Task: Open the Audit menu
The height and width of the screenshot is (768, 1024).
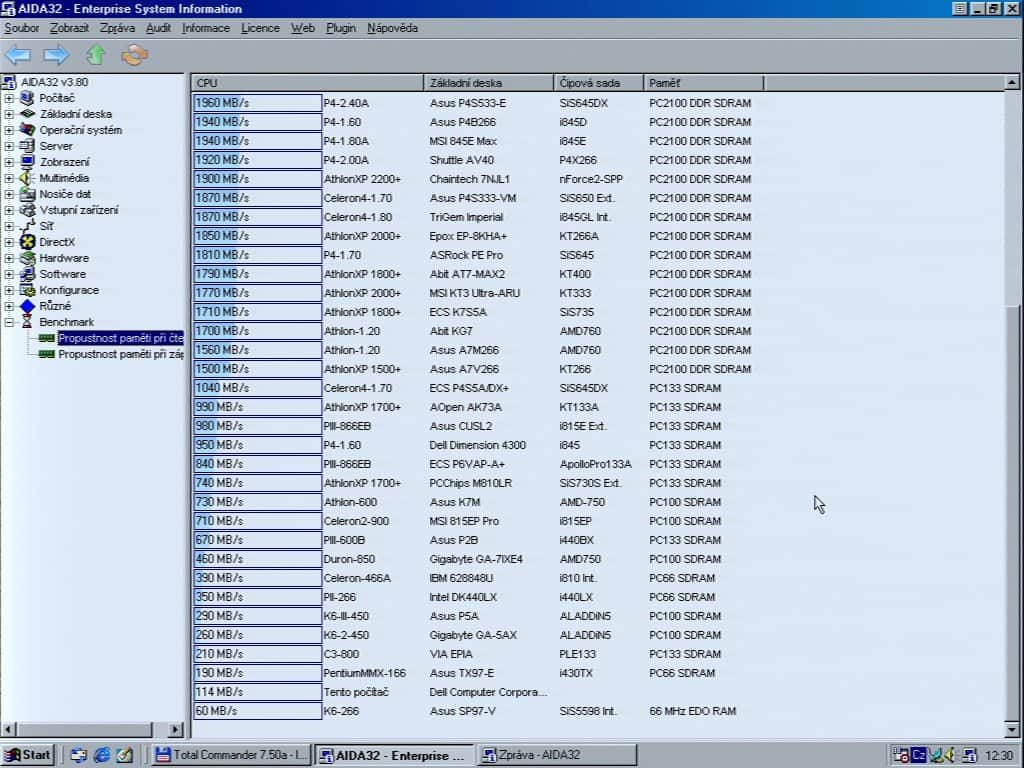Action: click(x=158, y=28)
